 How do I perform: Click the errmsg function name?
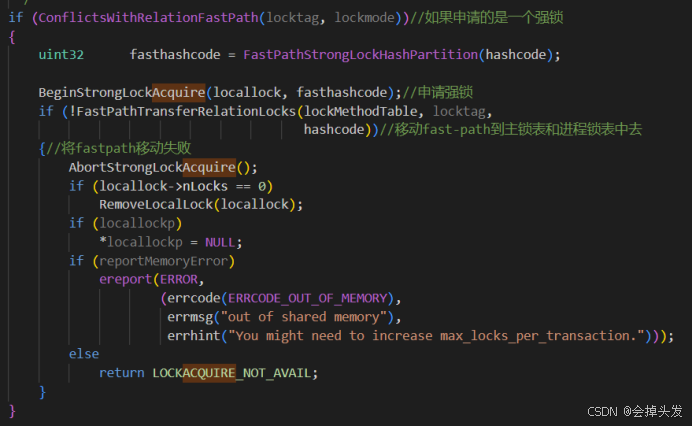pos(190,317)
